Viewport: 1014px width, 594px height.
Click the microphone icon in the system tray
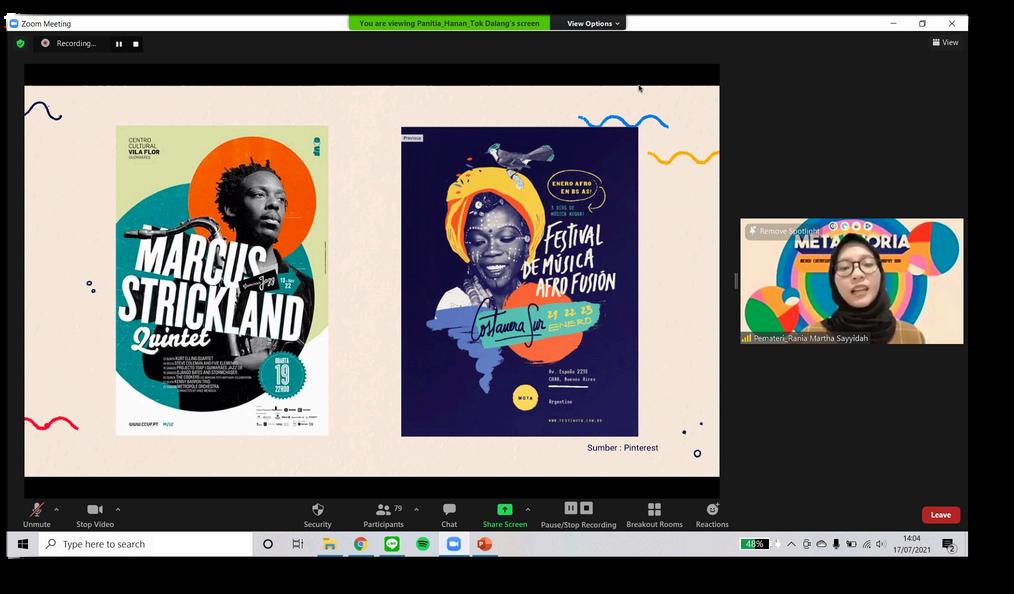coord(836,544)
